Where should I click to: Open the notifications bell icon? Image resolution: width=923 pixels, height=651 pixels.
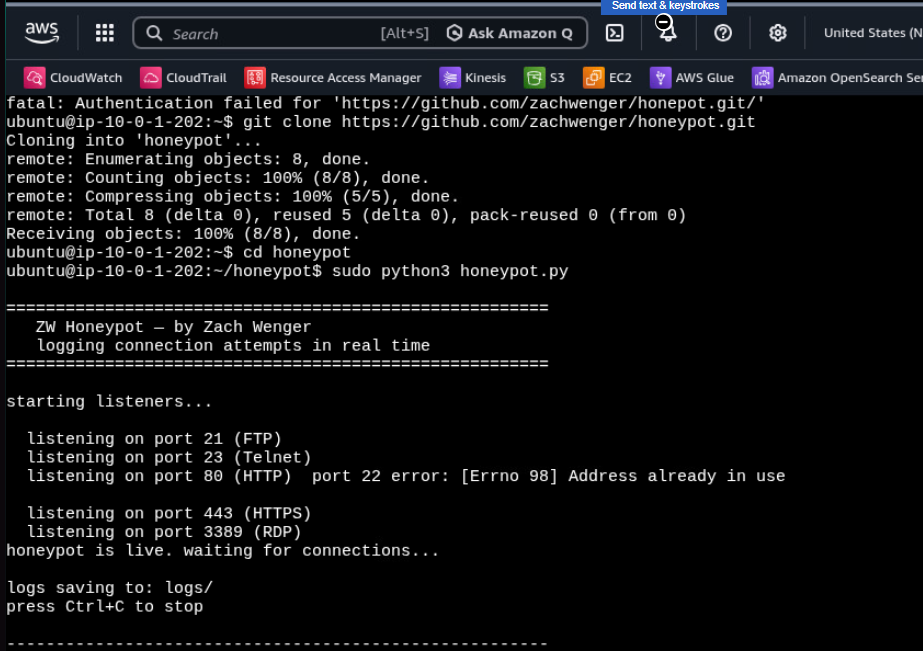click(x=668, y=33)
